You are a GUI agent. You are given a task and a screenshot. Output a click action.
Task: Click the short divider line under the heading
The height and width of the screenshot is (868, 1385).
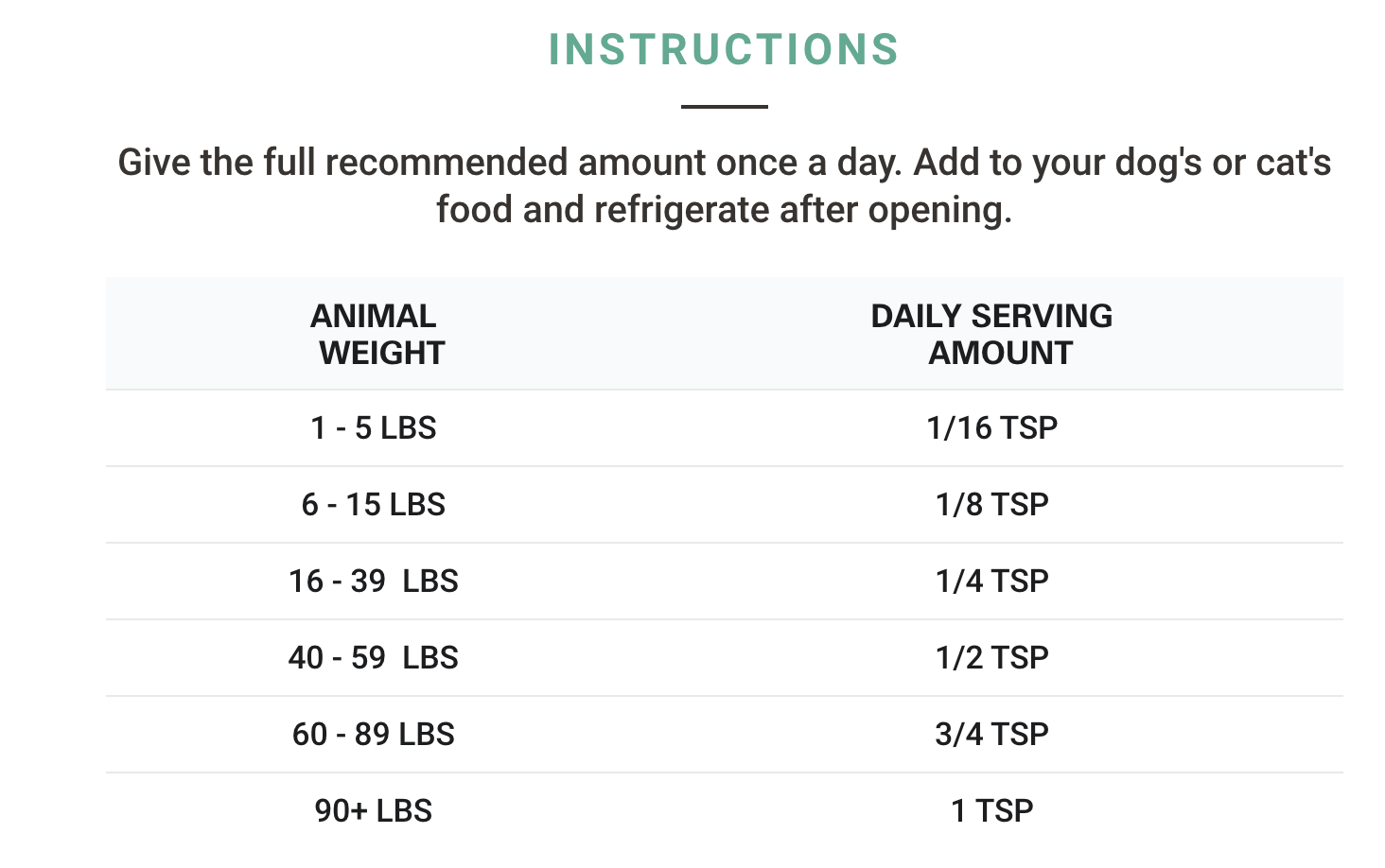click(724, 107)
